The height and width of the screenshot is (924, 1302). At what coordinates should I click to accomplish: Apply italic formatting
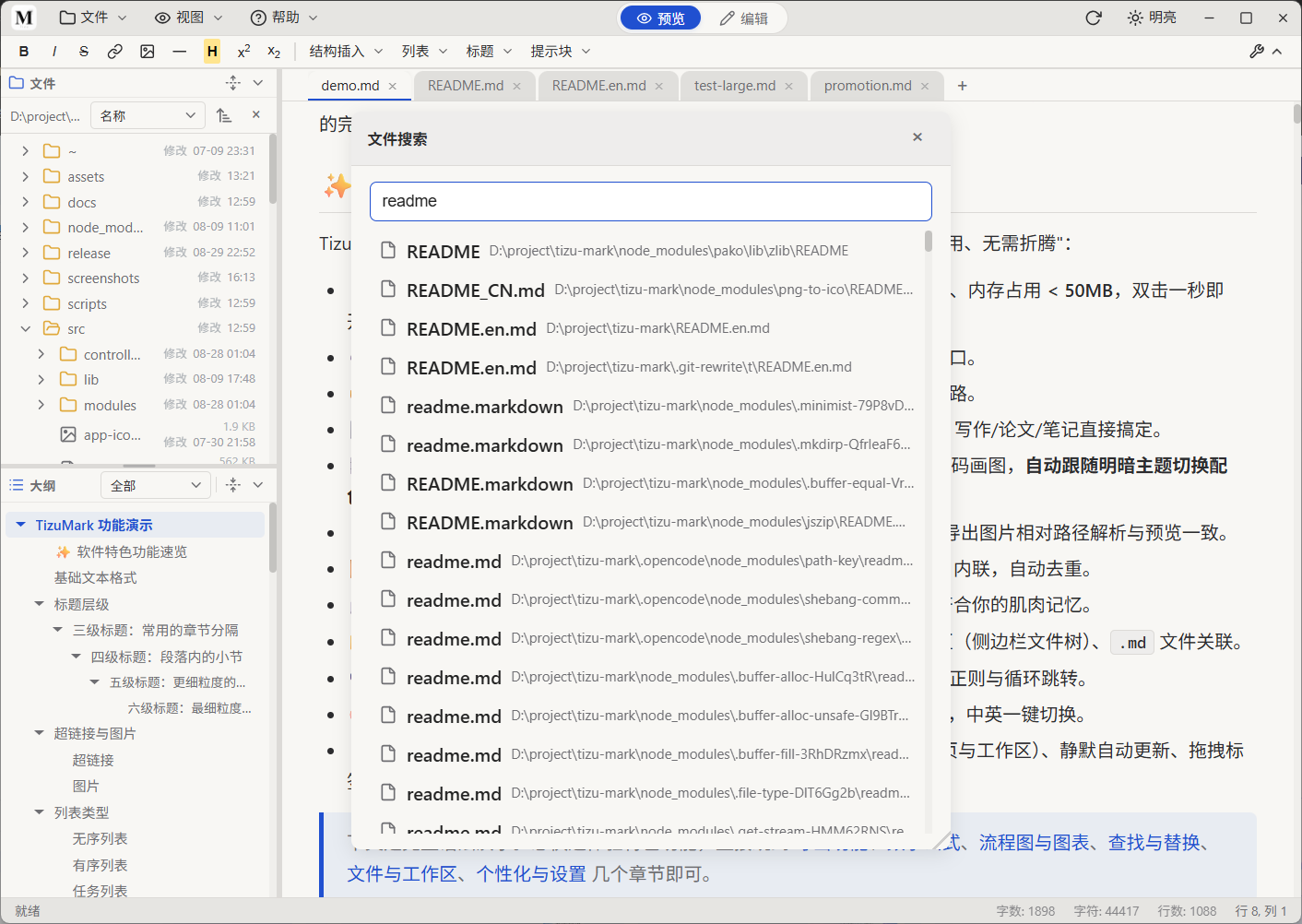pos(54,52)
